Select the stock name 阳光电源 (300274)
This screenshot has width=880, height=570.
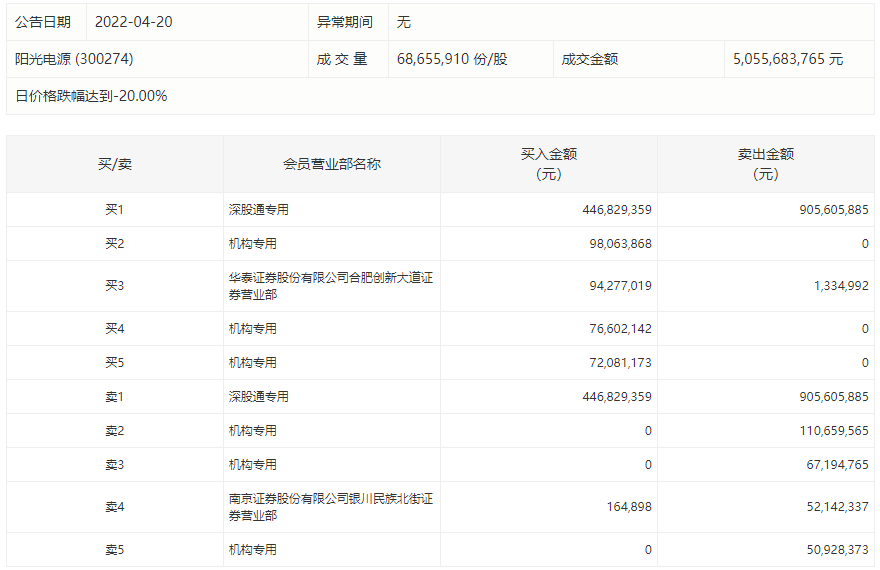[74, 59]
